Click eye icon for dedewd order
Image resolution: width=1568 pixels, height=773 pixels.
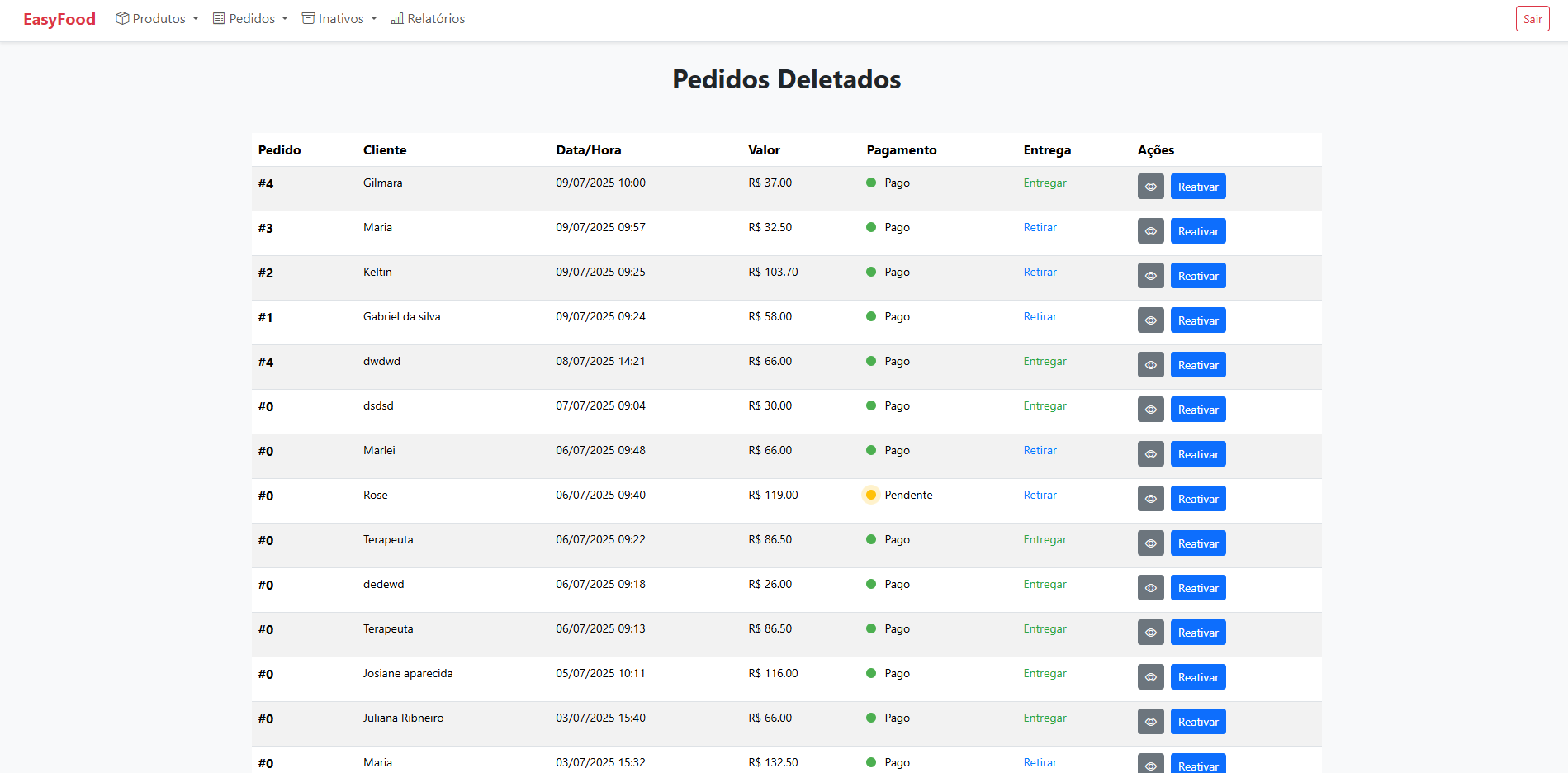1150,588
